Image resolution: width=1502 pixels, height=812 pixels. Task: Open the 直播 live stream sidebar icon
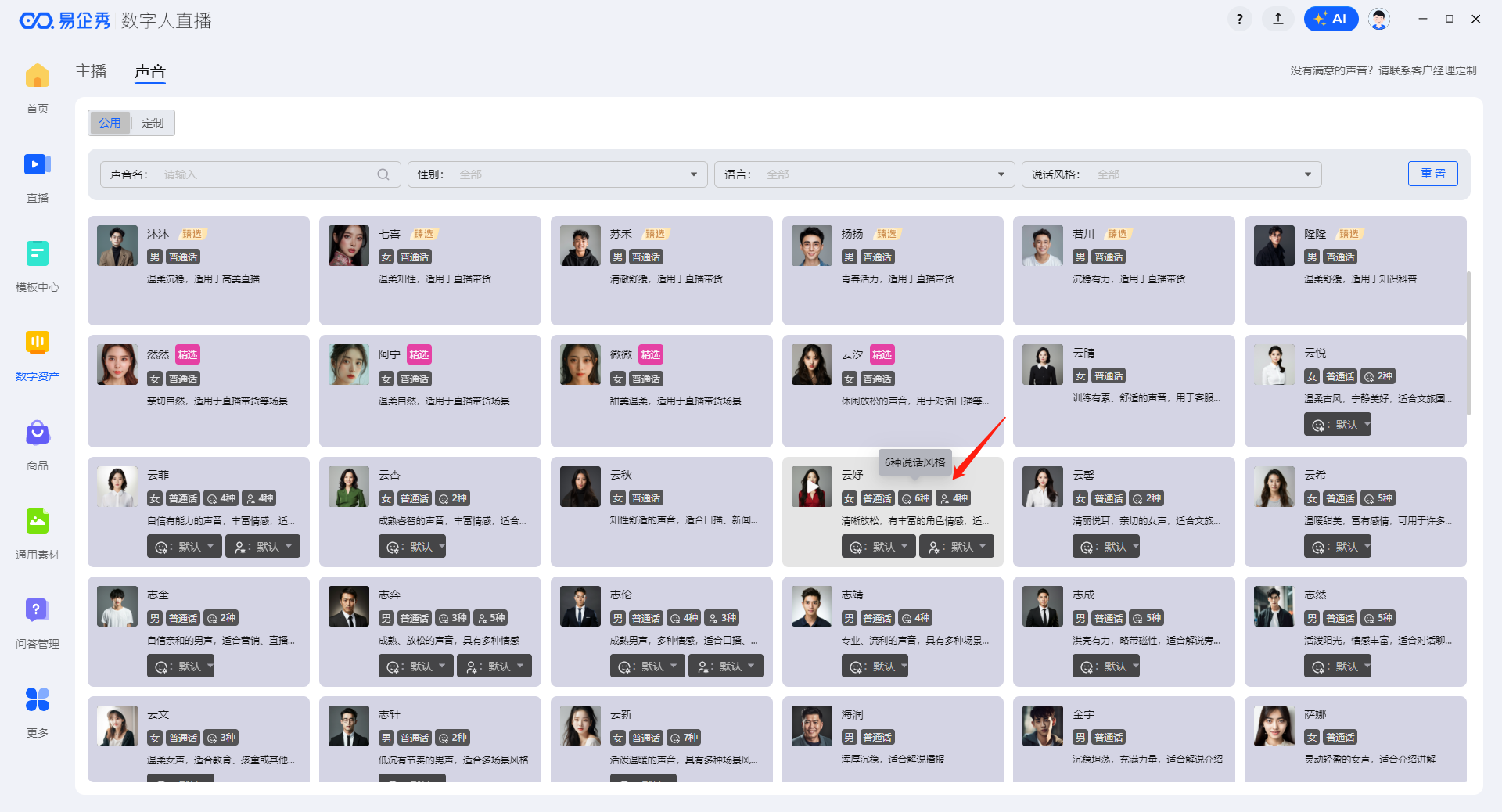(37, 165)
